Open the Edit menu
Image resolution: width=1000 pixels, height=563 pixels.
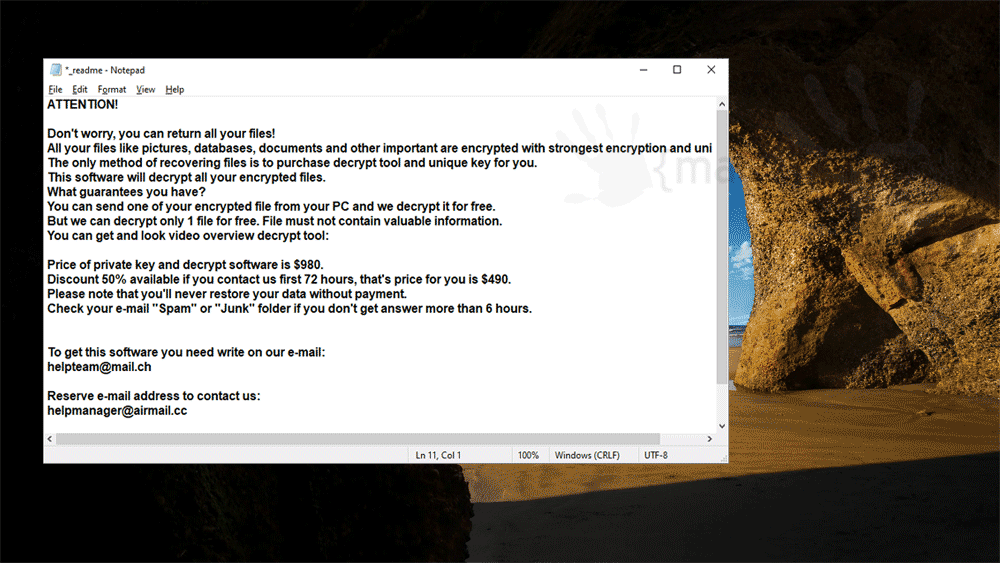[x=80, y=89]
